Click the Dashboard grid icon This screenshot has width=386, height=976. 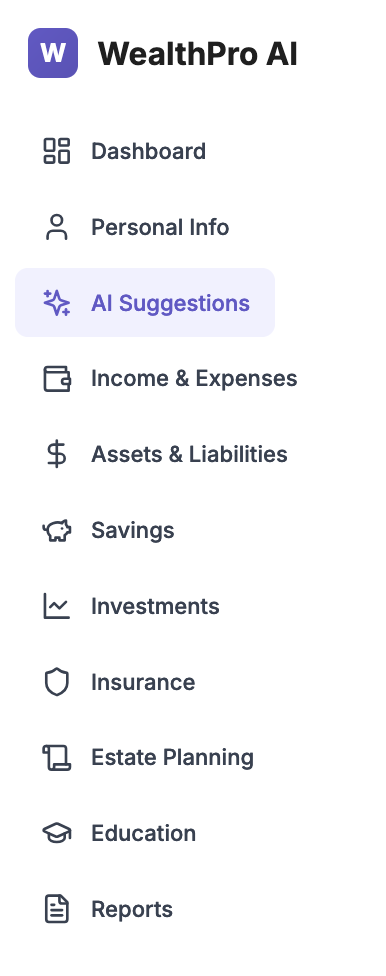57,151
